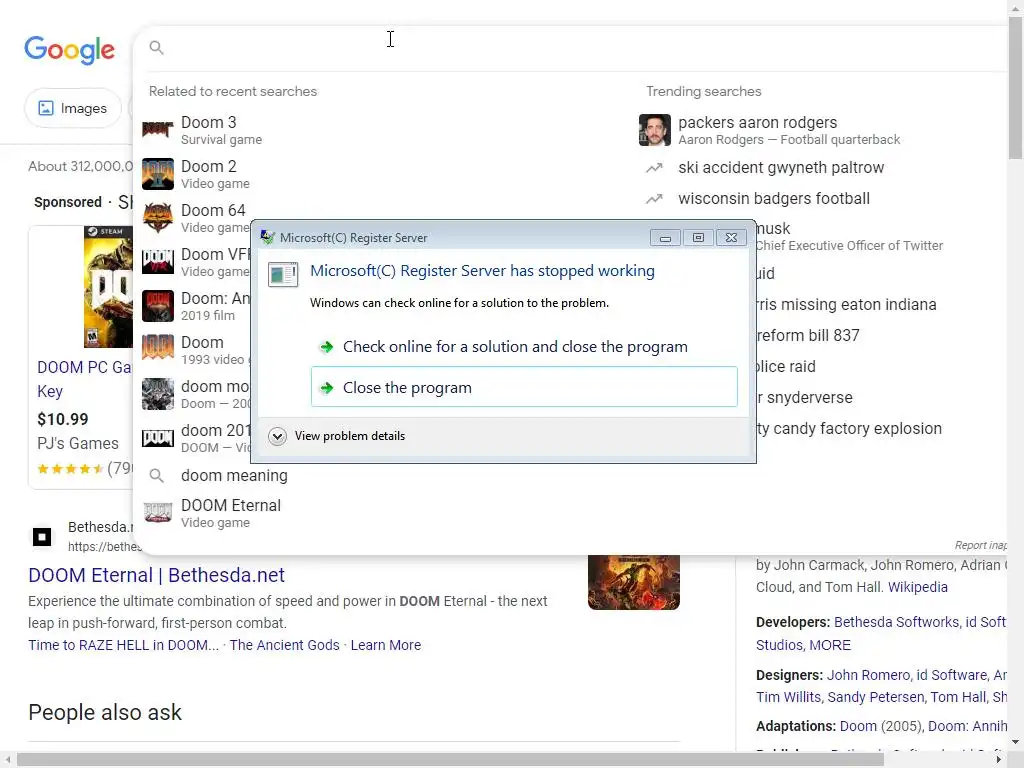This screenshot has height=768, width=1024.
Task: Pick candy factory explosion trending search
Action: tap(850, 428)
